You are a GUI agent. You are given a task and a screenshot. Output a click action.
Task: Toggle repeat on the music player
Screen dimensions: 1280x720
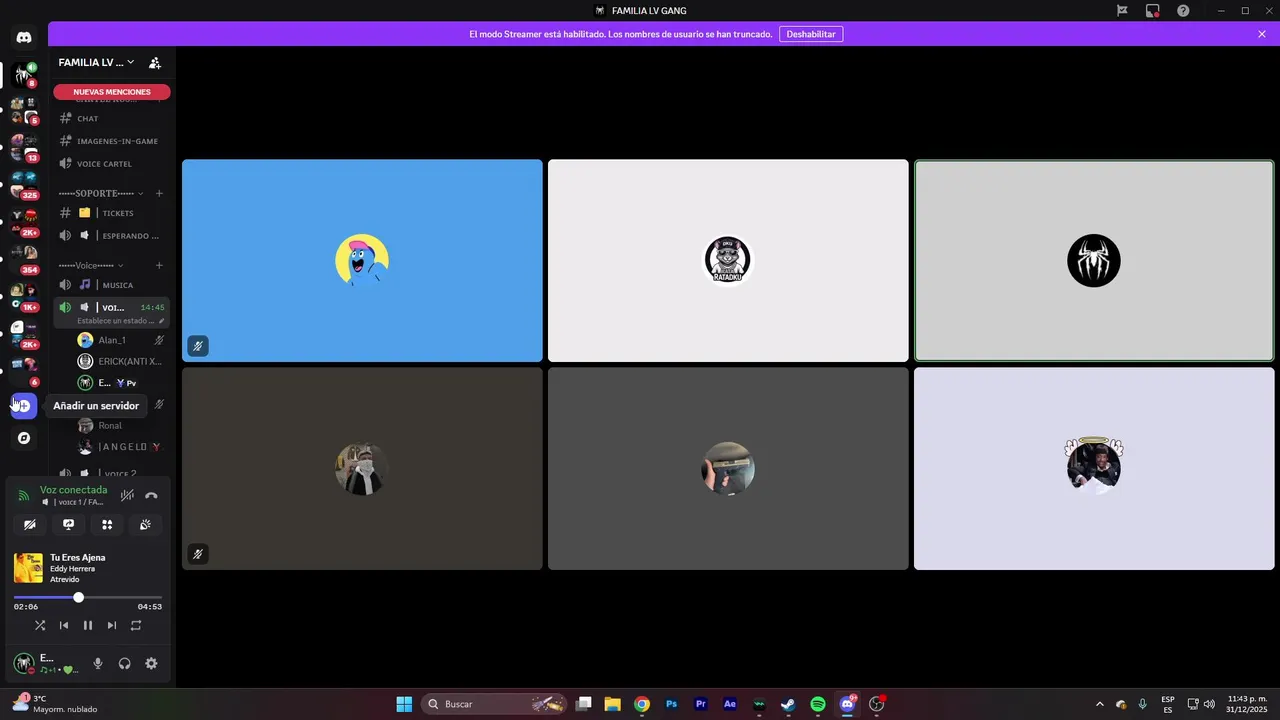coord(136,625)
